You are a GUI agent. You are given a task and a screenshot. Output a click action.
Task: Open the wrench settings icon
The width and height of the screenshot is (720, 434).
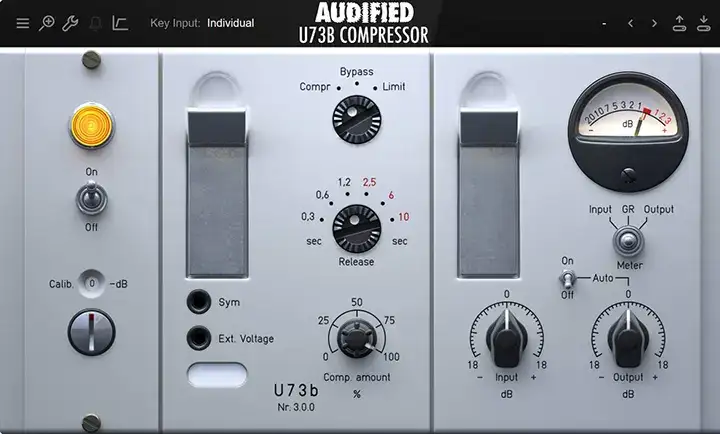[x=70, y=23]
